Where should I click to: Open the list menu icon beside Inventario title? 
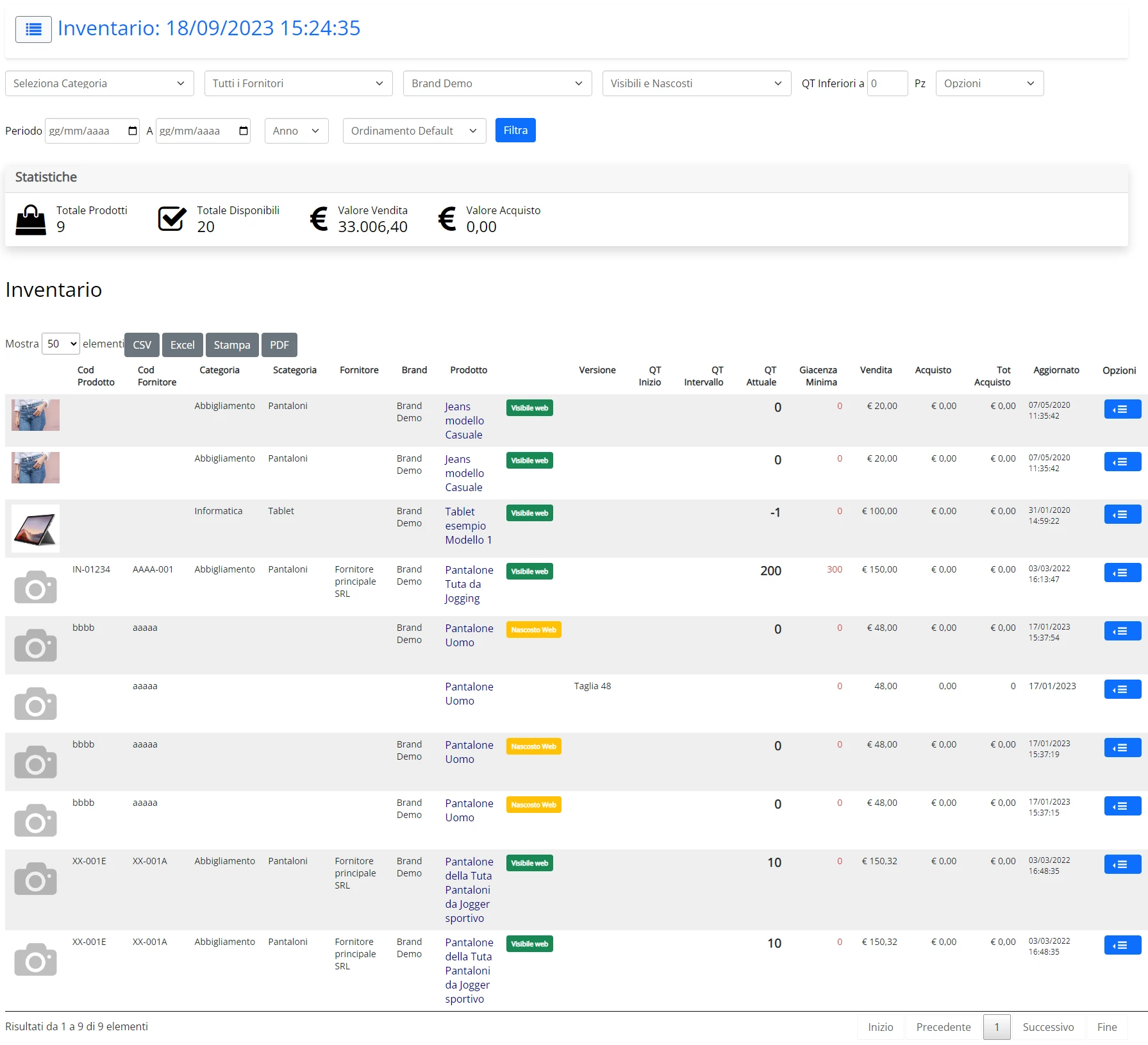coord(33,29)
